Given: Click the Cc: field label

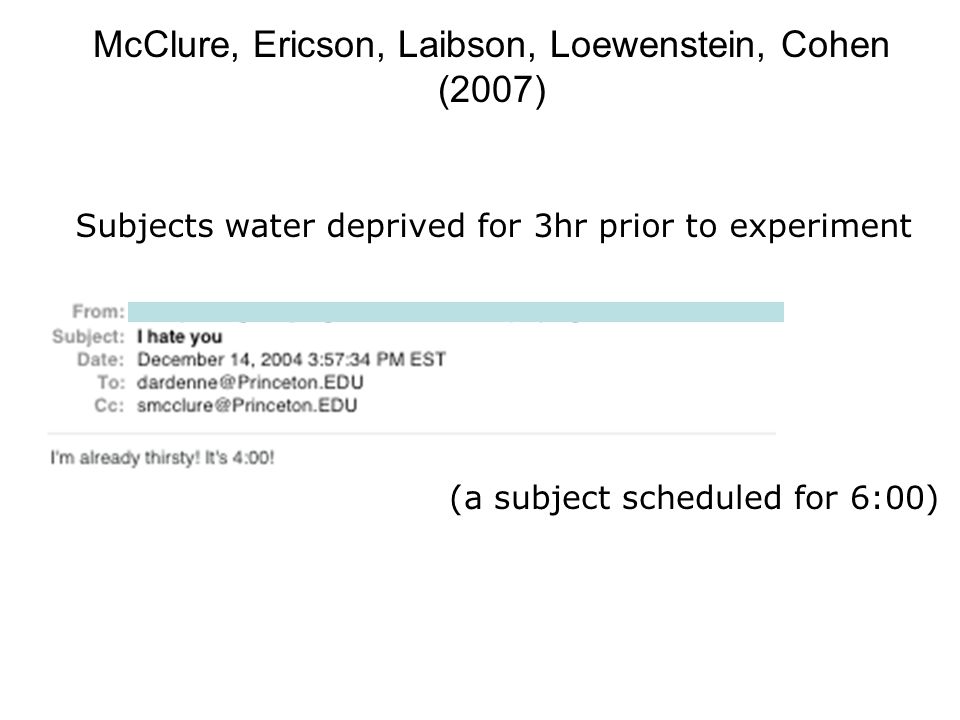Looking at the screenshot, I should (x=109, y=405).
